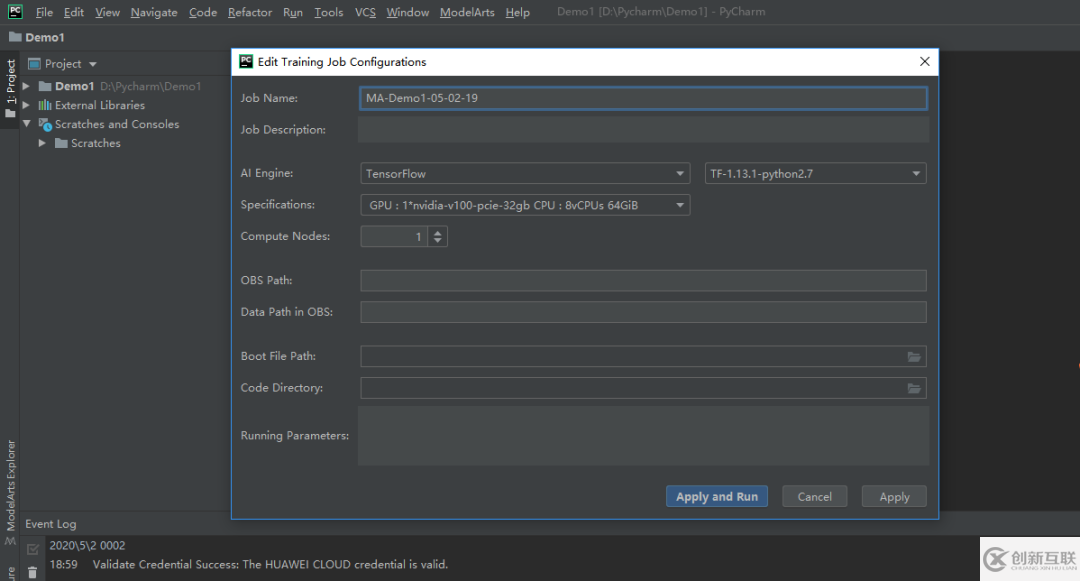1080x581 pixels.
Task: Clear the Event Log with the trash icon
Action: 32,571
